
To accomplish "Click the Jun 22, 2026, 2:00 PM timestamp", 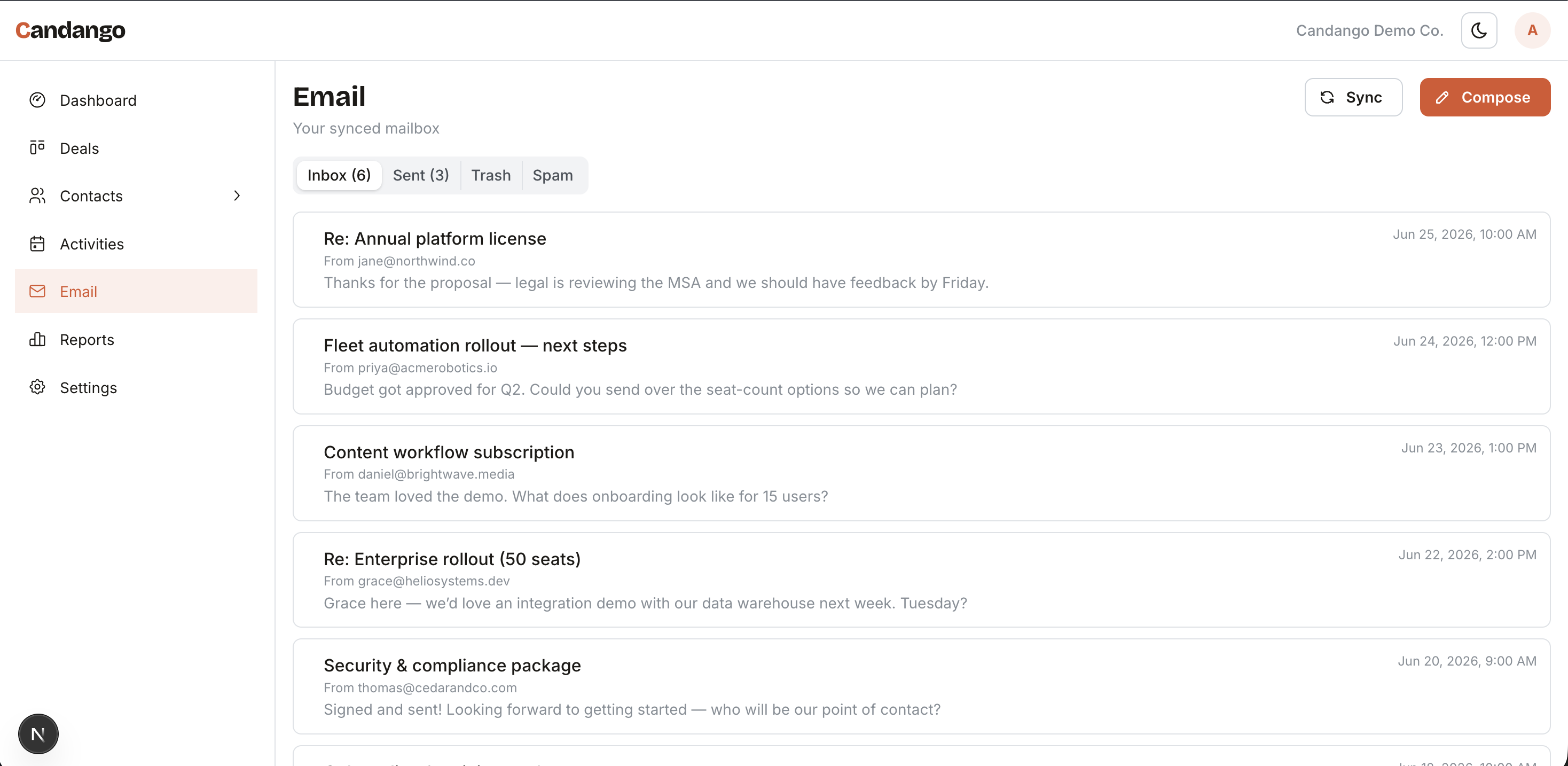I will point(1467,554).
